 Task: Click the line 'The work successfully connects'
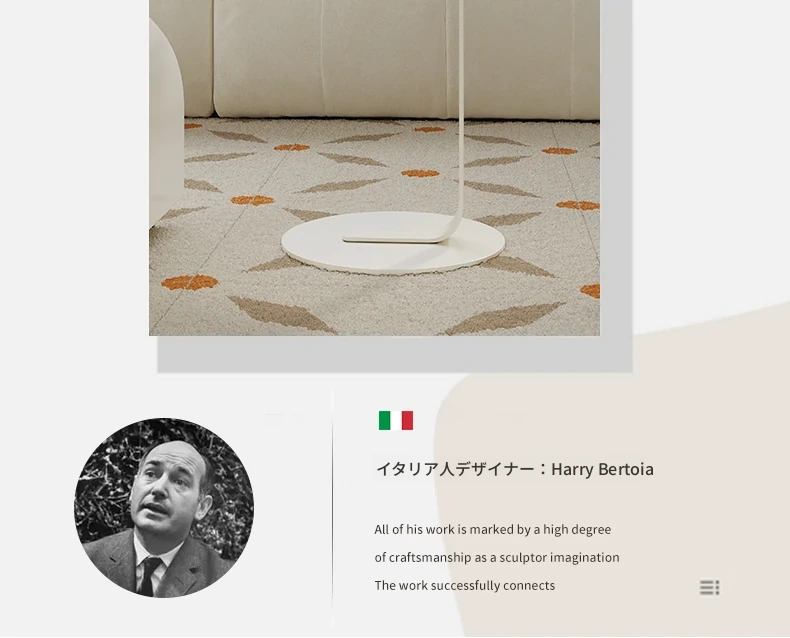[465, 586]
